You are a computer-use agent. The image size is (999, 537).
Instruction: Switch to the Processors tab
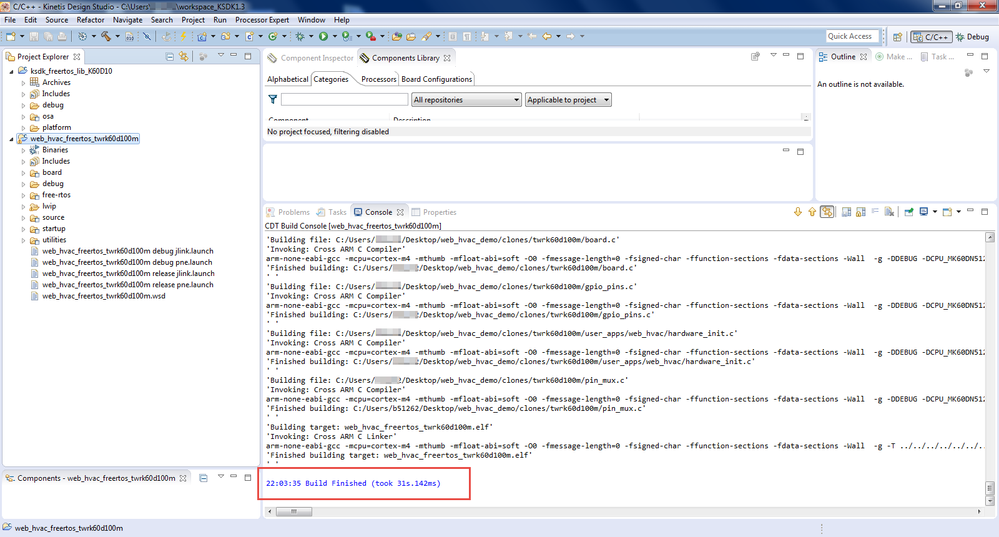pyautogui.click(x=378, y=80)
